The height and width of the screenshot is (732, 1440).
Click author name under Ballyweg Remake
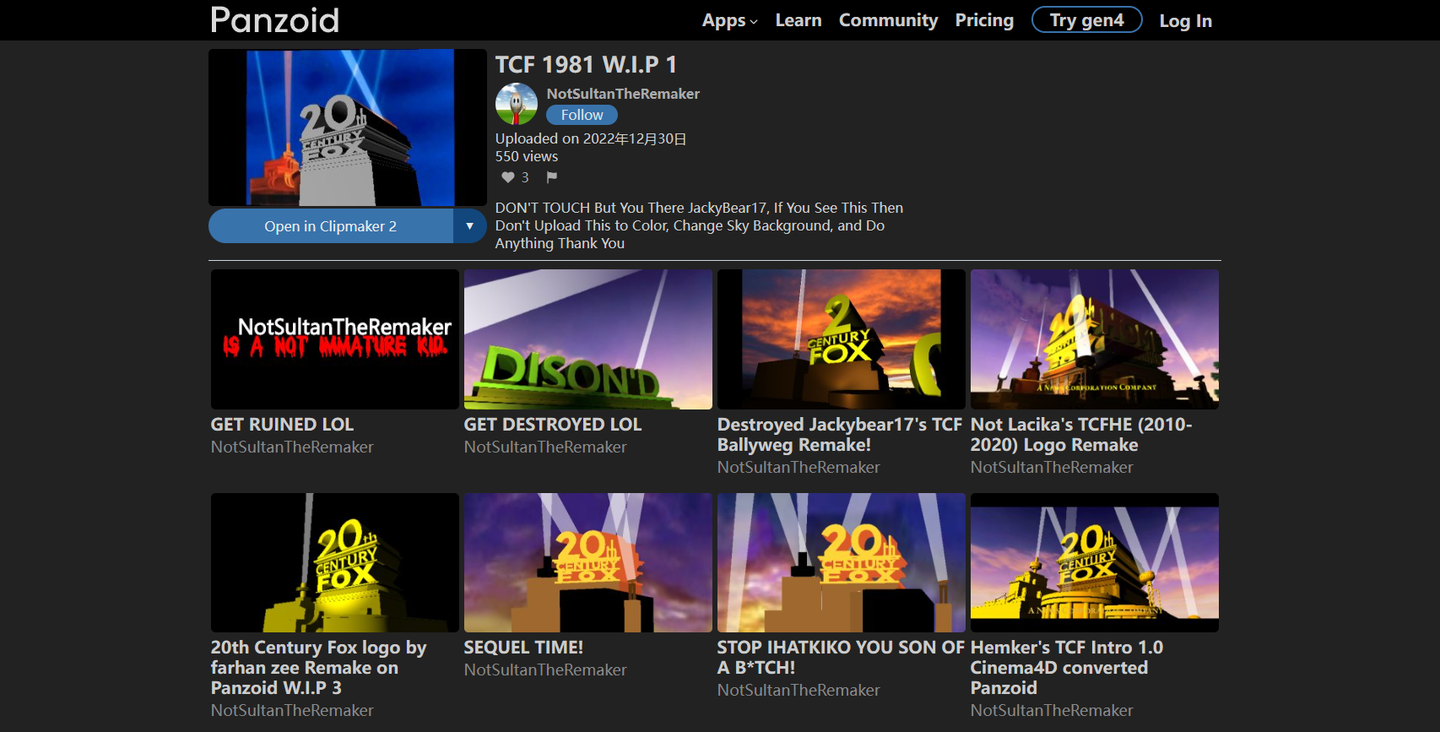pyautogui.click(x=798, y=467)
